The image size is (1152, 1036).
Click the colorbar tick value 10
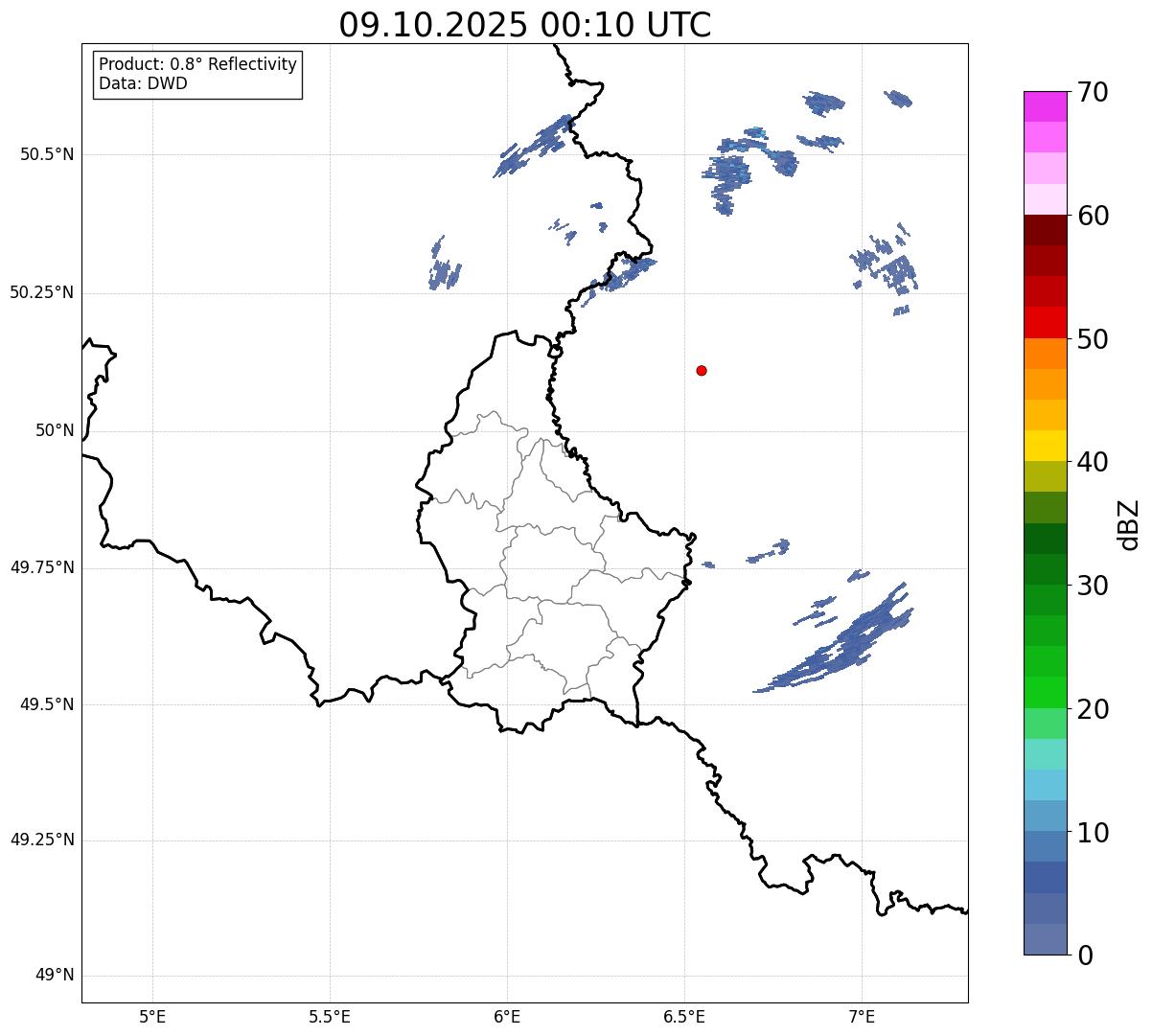click(x=1093, y=833)
